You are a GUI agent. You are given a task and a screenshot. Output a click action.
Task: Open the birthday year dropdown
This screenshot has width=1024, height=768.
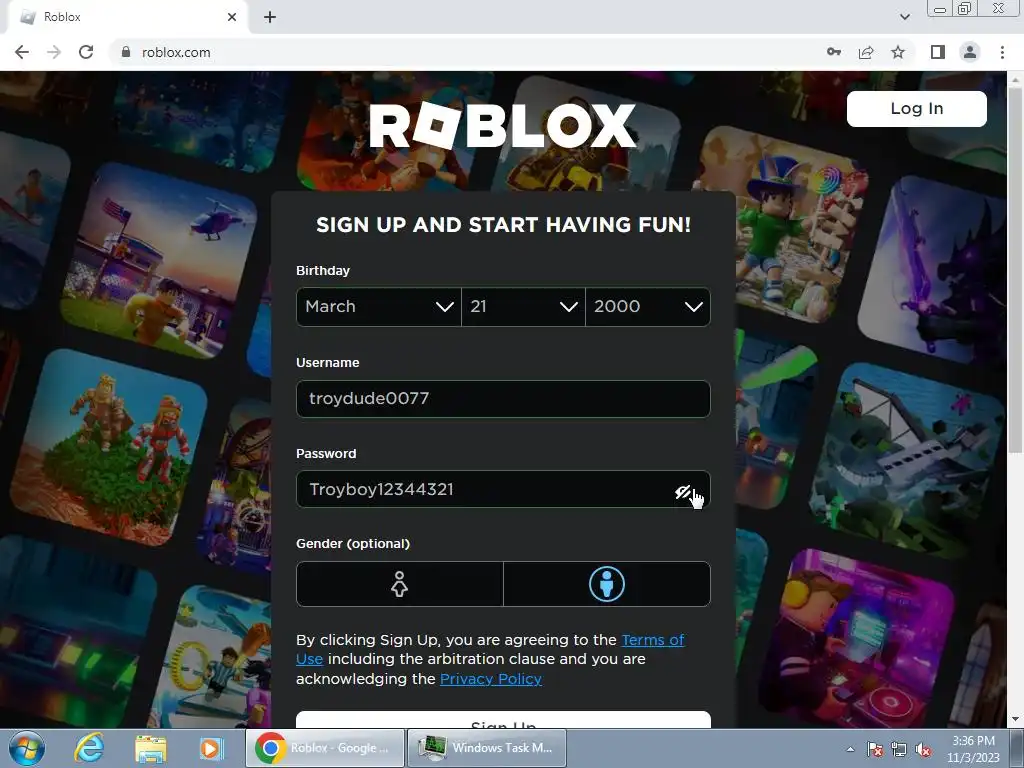[x=648, y=306]
